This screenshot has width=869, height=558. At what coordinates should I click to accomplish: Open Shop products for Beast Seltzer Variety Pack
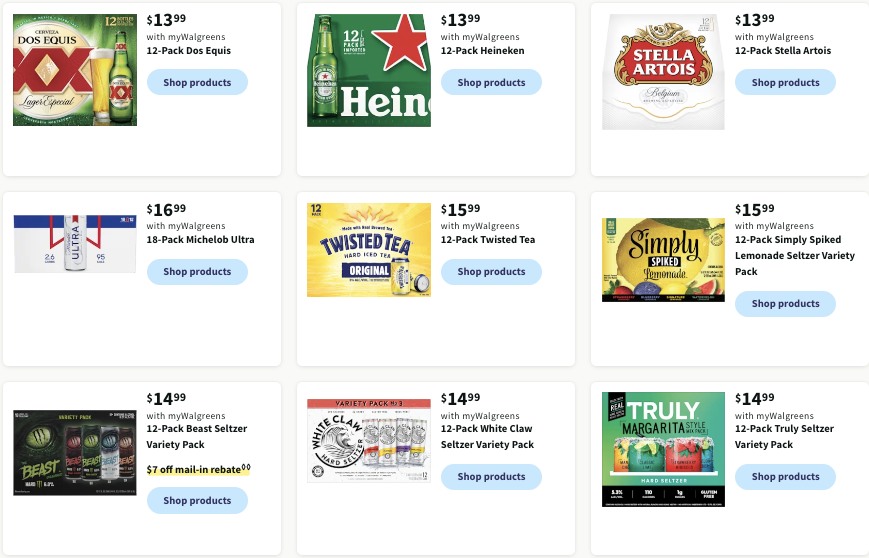click(197, 500)
